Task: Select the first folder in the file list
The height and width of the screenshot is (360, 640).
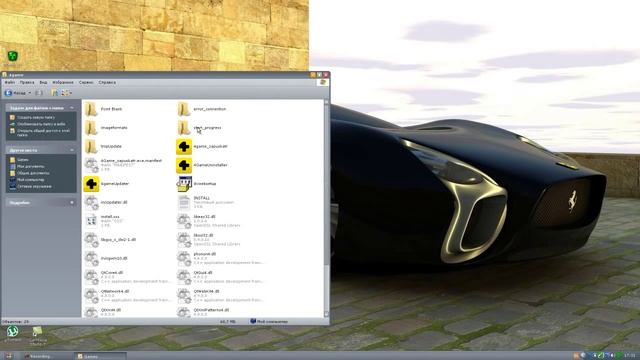Action: [91, 109]
